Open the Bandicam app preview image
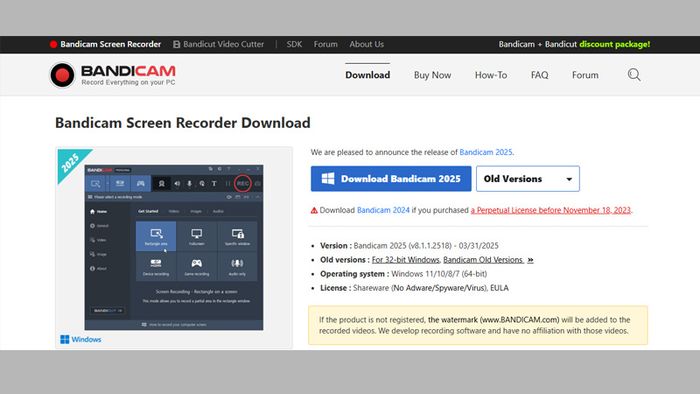The height and width of the screenshot is (394, 700). [x=174, y=248]
